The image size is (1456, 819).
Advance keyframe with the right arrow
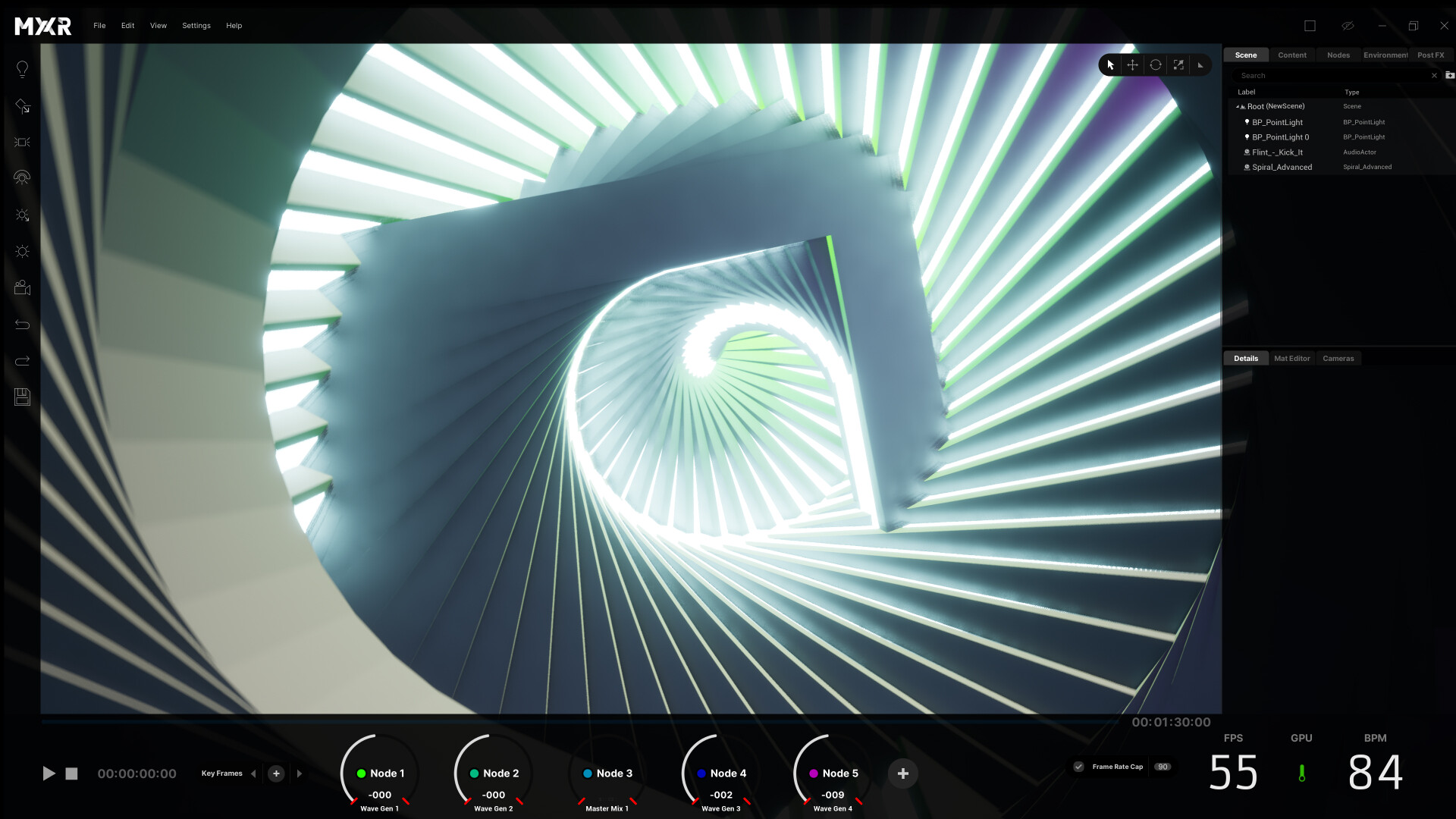[299, 773]
